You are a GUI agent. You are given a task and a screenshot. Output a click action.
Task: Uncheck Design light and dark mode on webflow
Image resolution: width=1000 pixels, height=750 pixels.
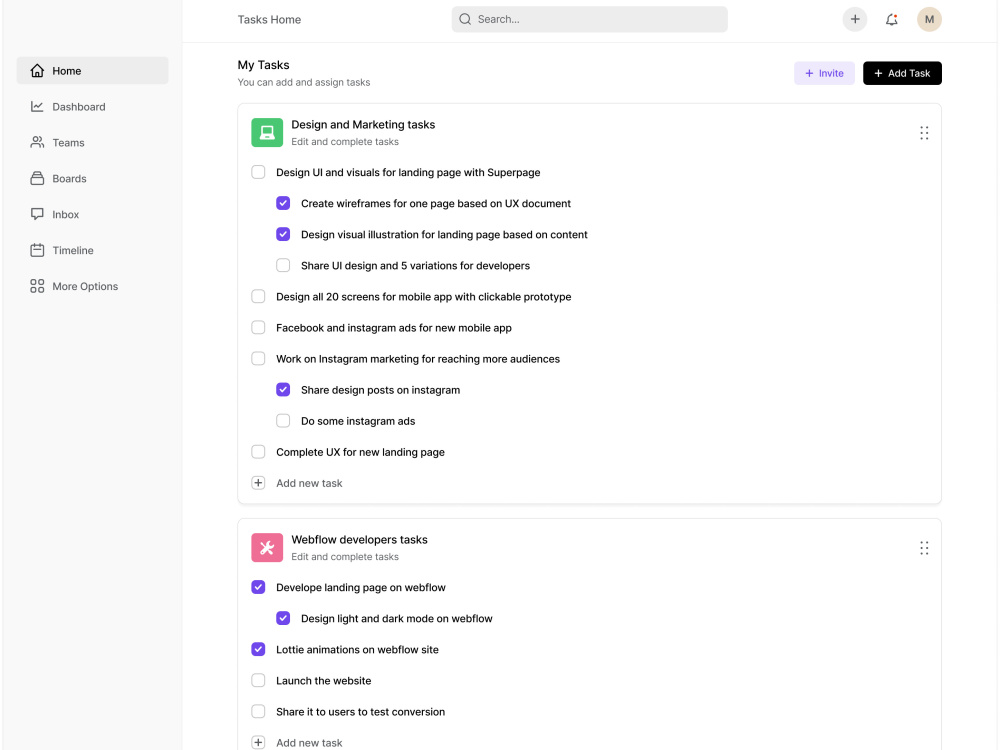[283, 618]
